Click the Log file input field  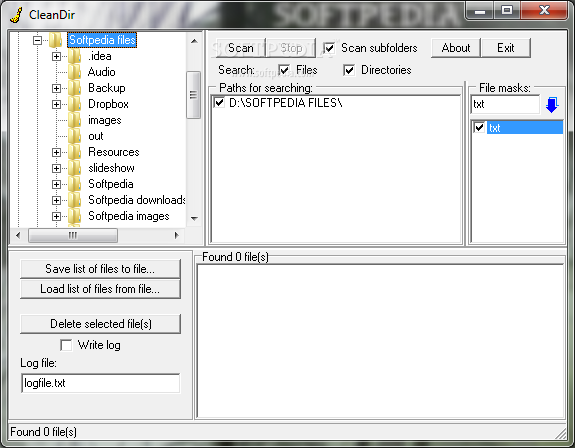pyautogui.click(x=100, y=383)
